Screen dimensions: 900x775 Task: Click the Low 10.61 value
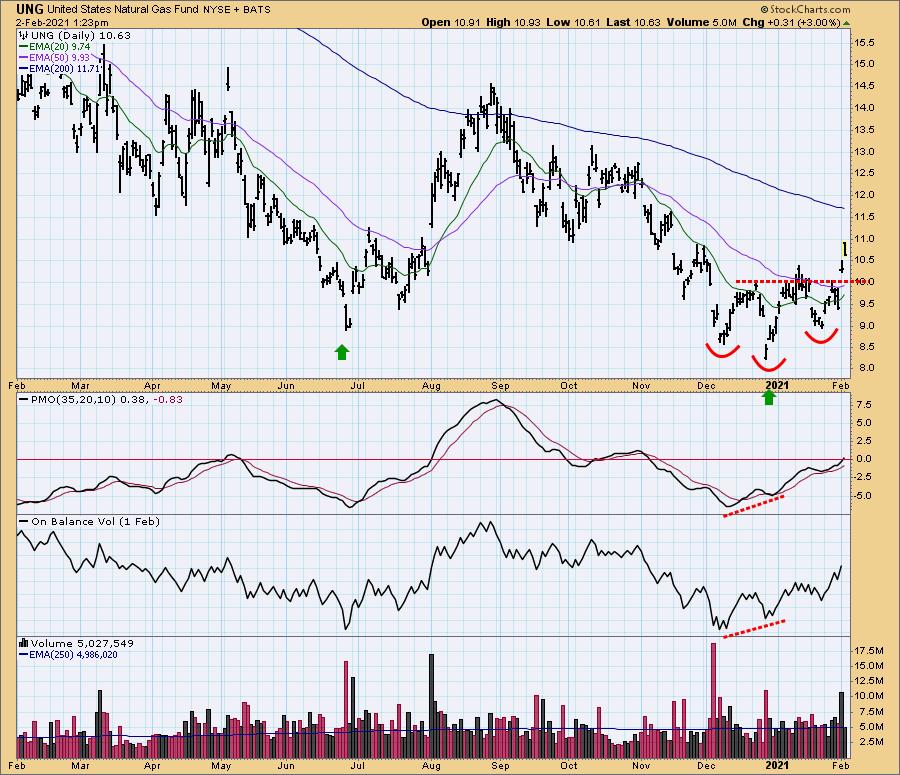click(573, 22)
